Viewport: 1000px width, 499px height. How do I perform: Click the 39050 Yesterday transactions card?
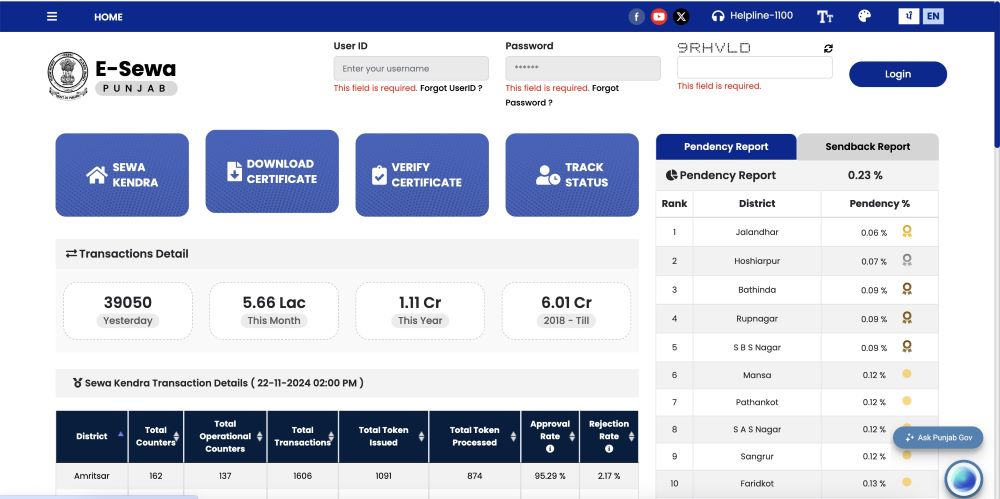[128, 311]
